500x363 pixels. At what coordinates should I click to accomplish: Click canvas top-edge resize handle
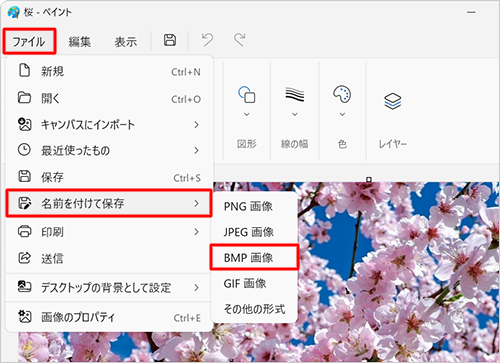click(x=369, y=180)
